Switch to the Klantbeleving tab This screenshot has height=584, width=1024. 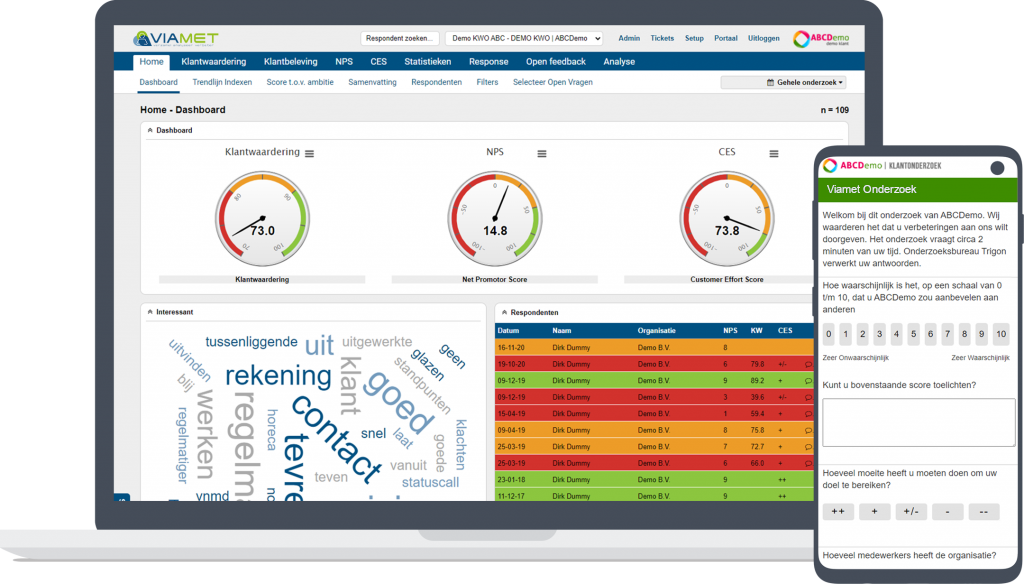pyautogui.click(x=291, y=62)
